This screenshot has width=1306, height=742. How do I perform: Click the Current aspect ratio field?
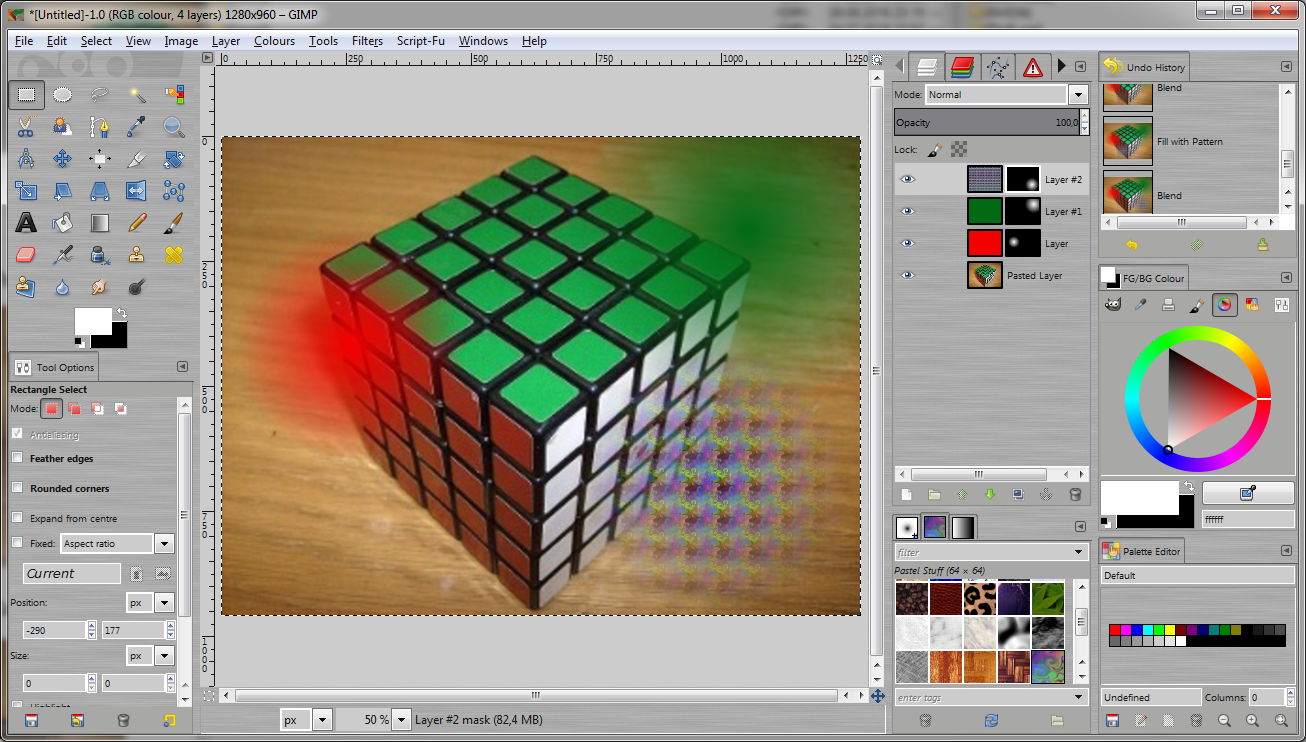point(71,574)
